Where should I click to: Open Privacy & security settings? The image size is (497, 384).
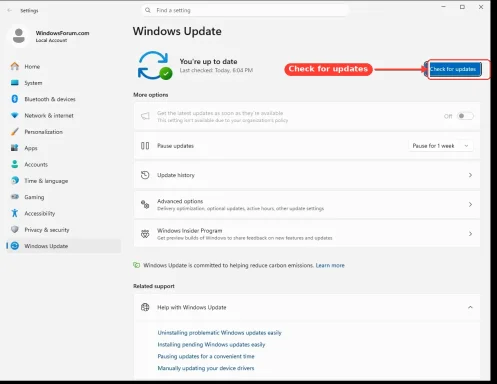point(63,230)
